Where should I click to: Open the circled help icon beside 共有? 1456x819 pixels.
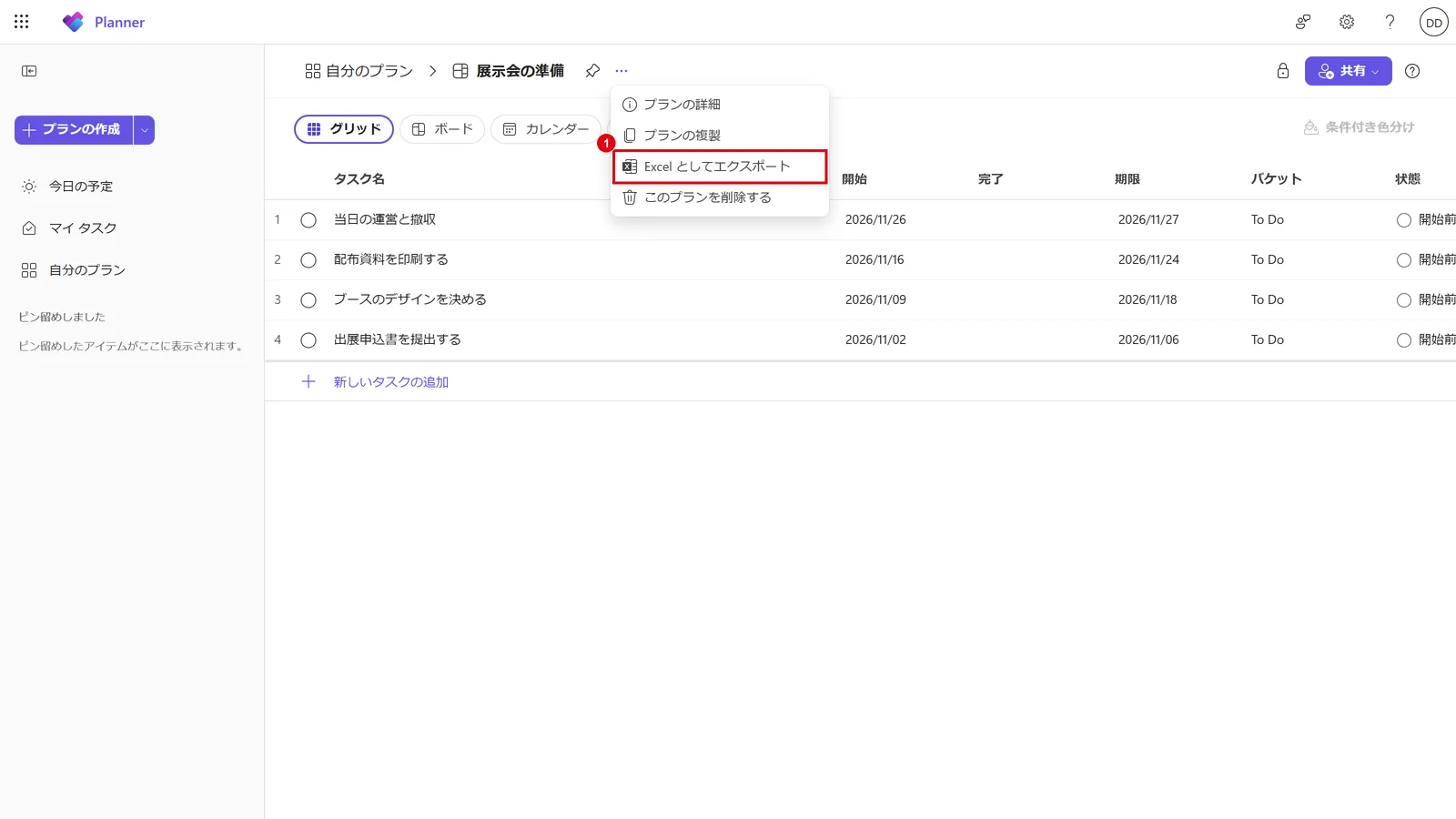pos(1412,71)
